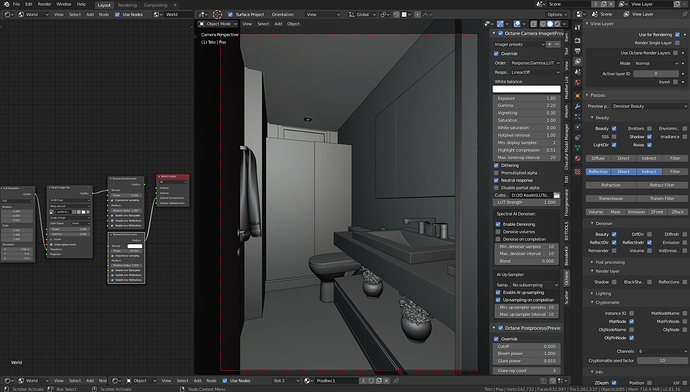The image size is (690, 392).
Task: Expand the Lighting section
Action: [603, 293]
